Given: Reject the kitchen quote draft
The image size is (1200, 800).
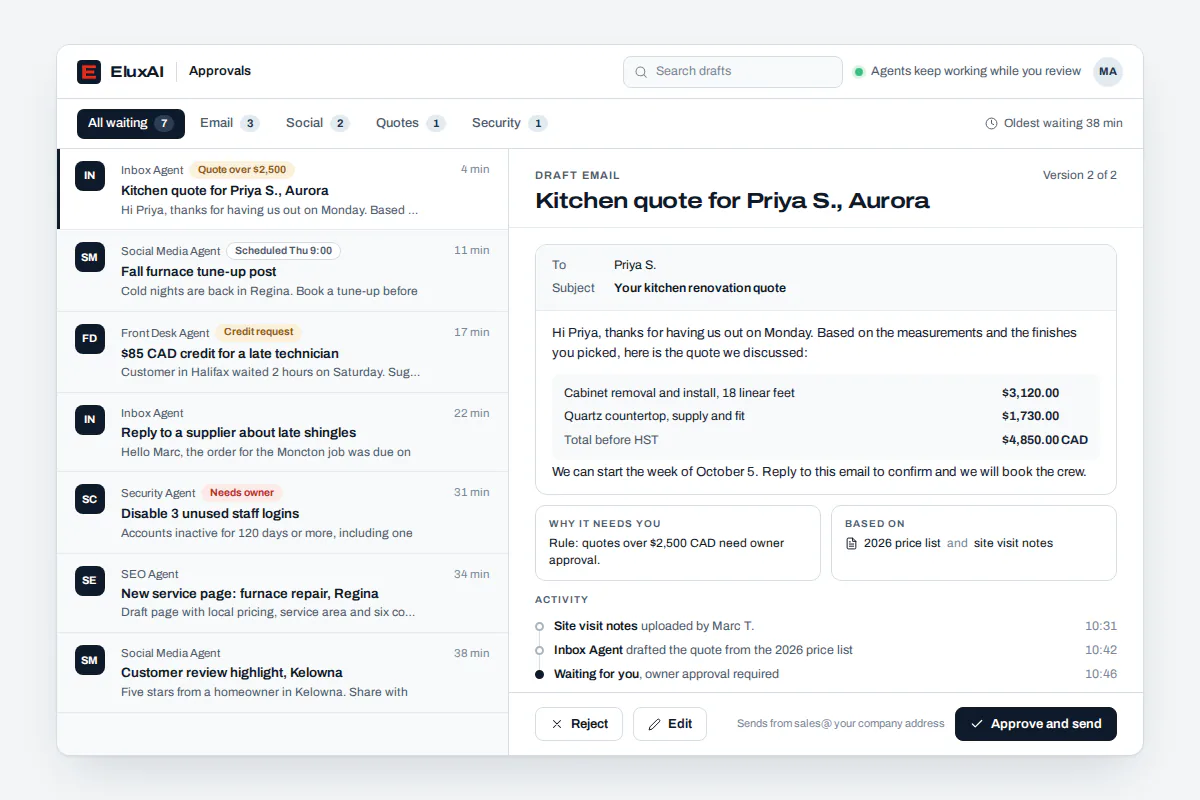Looking at the screenshot, I should point(579,724).
